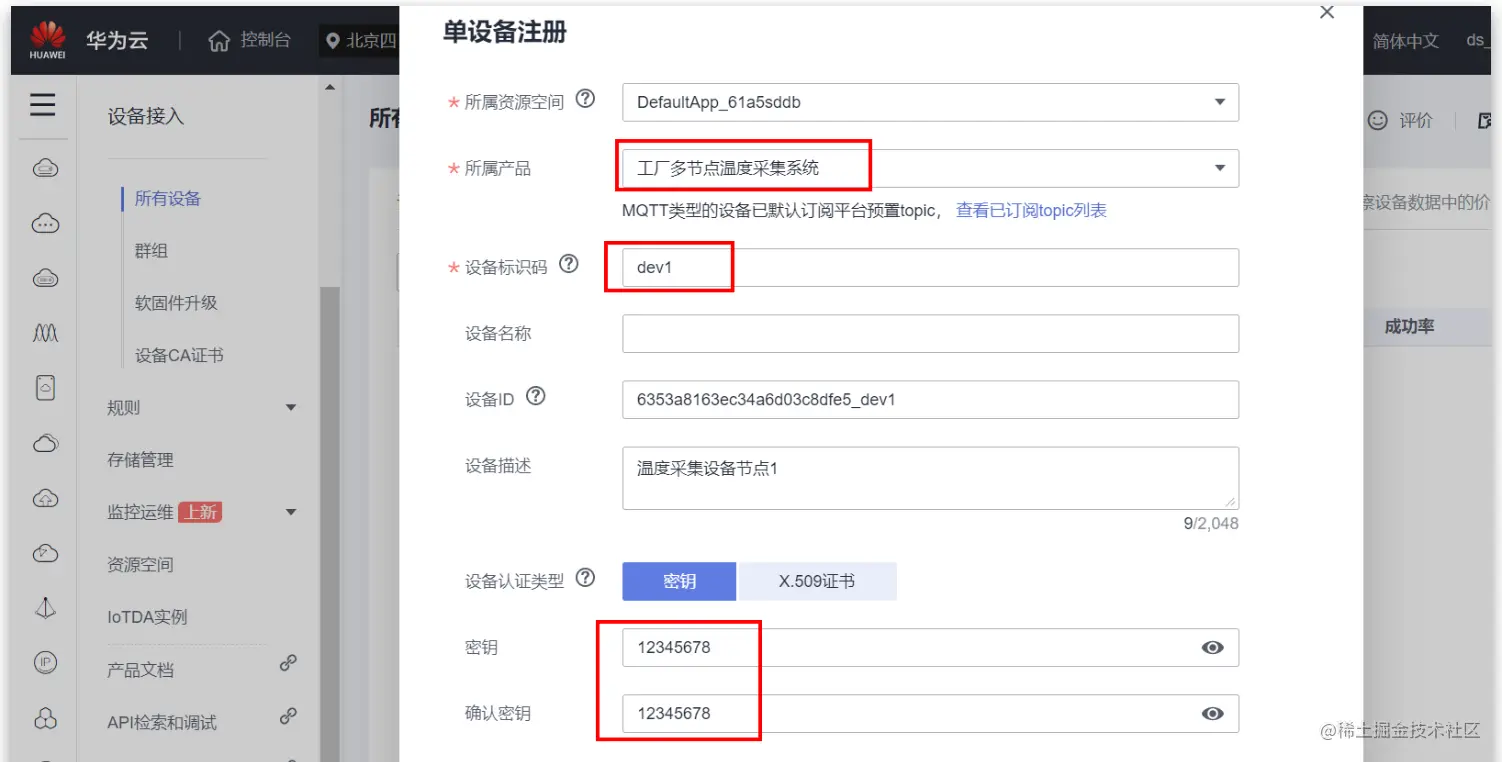Click first cloud service icon in left rail
Screen dimensions: 1502x762
pos(45,168)
